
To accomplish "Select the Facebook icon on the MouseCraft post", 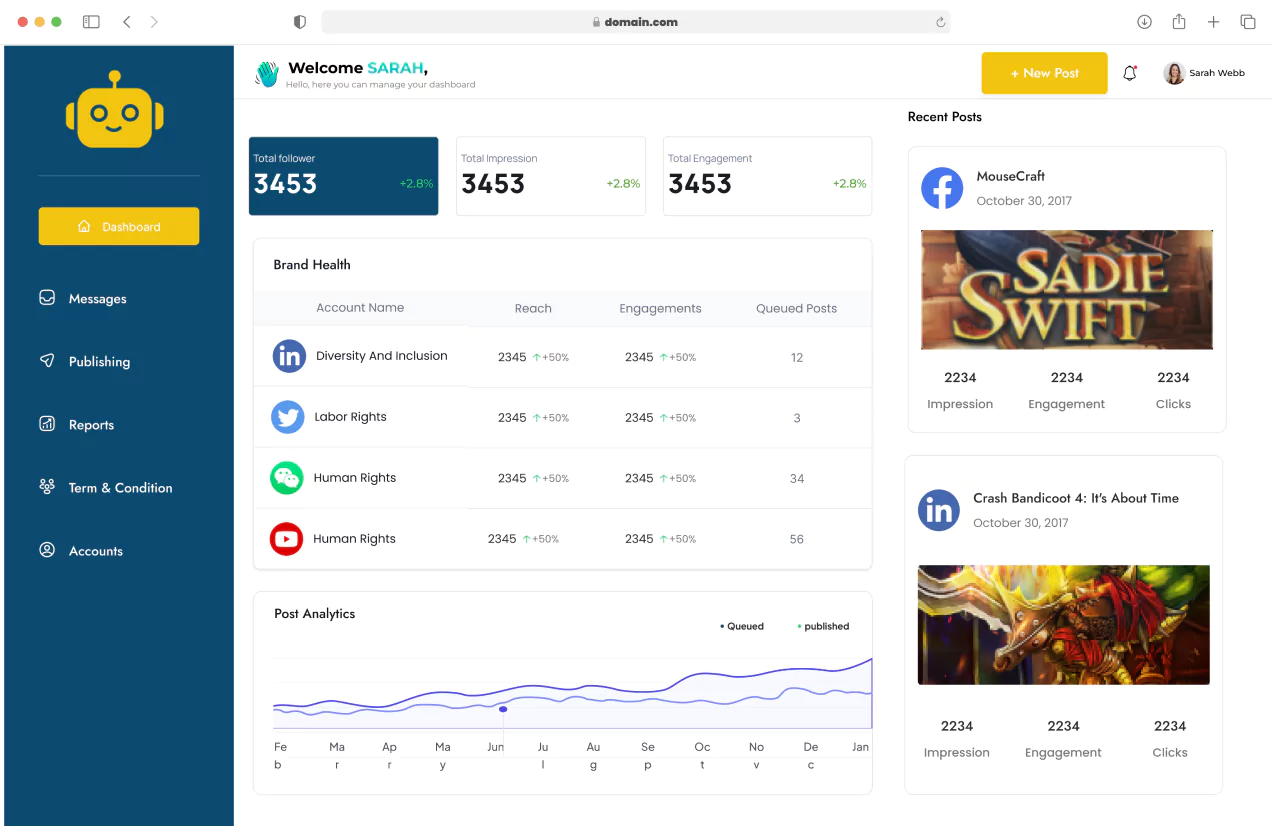I will 942,189.
